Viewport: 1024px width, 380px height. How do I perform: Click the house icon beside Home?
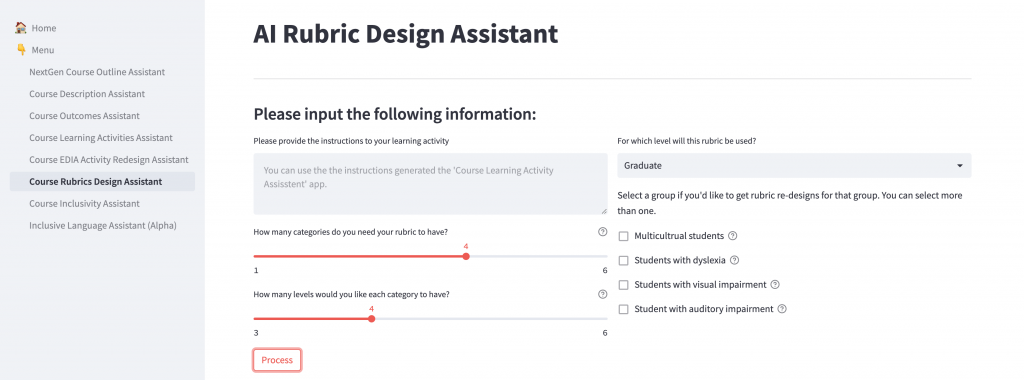[x=21, y=28]
